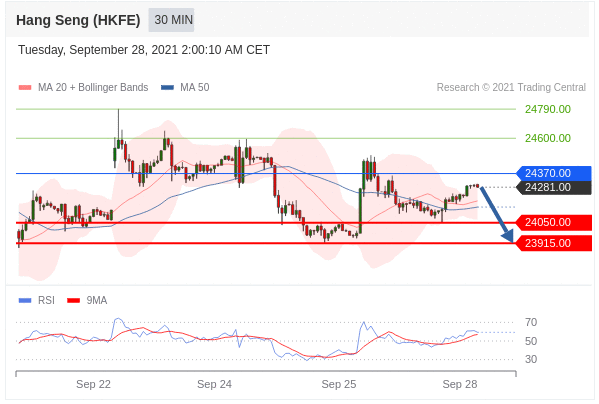Image resolution: width=599 pixels, height=404 pixels.
Task: Click the blue downward forecast arrow
Action: [x=497, y=214]
